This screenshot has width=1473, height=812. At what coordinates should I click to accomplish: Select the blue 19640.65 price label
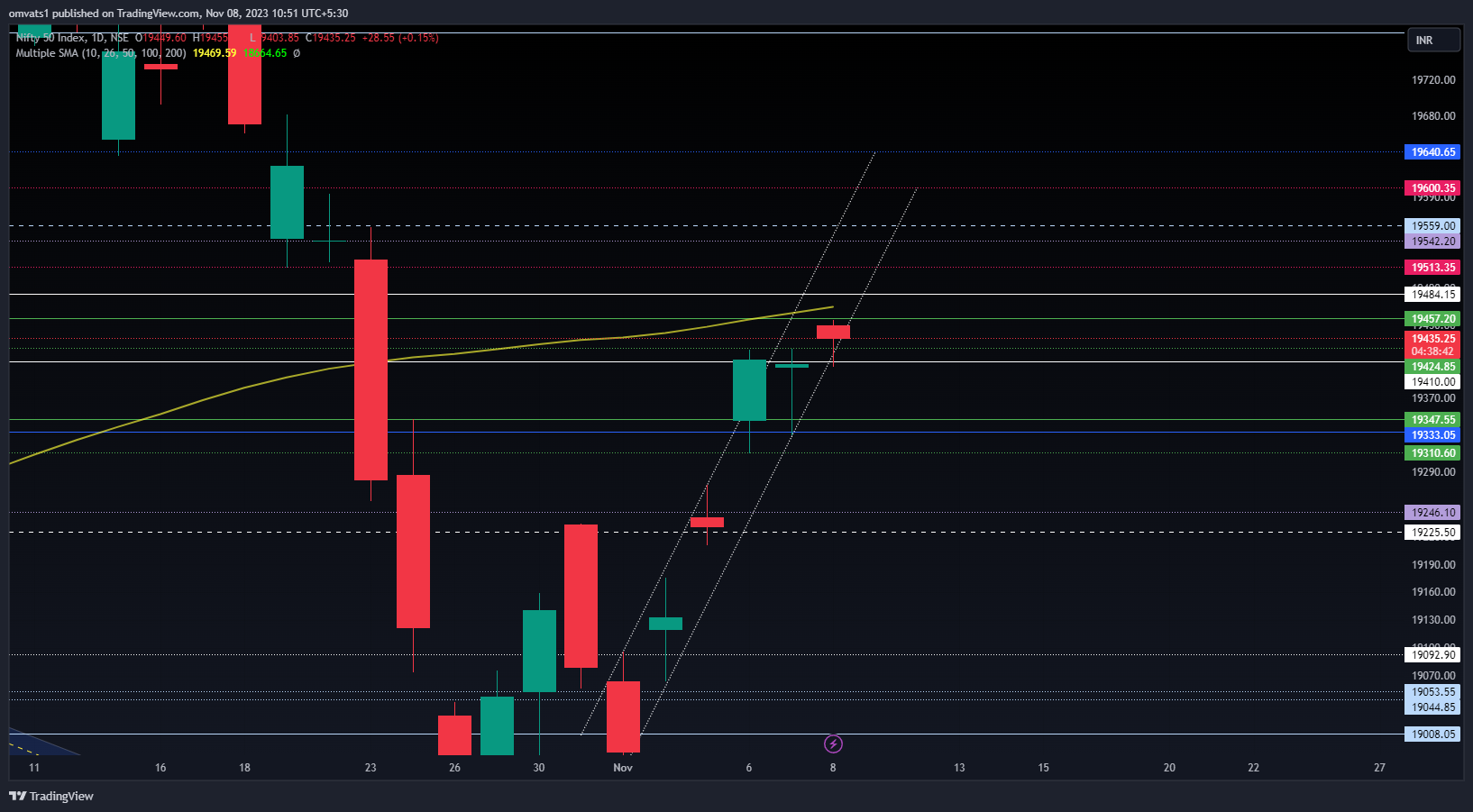point(1432,152)
